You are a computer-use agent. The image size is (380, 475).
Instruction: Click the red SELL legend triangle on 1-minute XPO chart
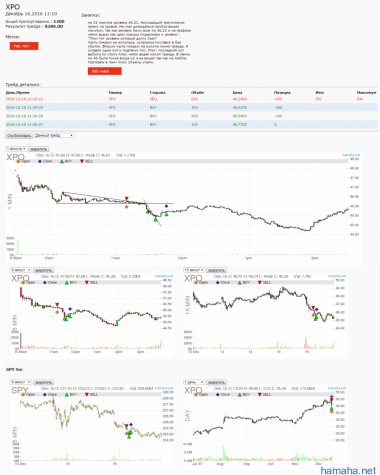tap(82, 161)
